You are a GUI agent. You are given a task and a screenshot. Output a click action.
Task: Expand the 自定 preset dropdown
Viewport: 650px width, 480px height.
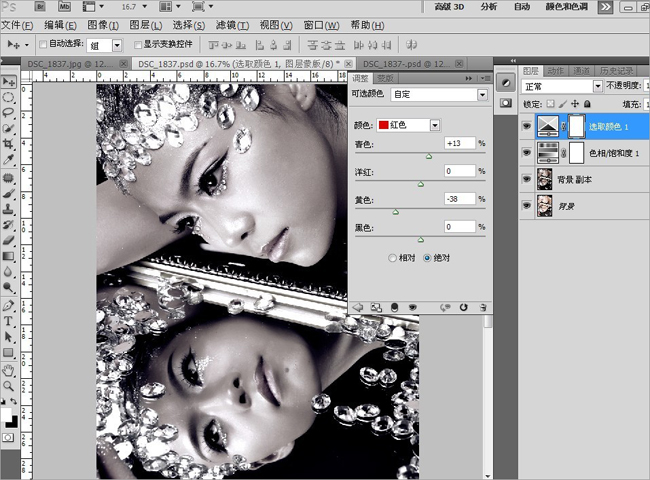click(482, 94)
